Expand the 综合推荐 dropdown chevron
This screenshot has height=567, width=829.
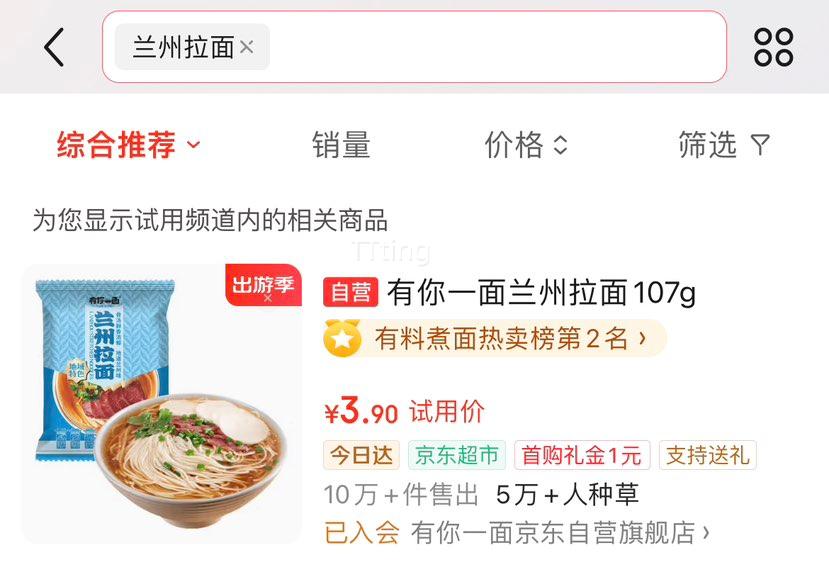coord(194,144)
